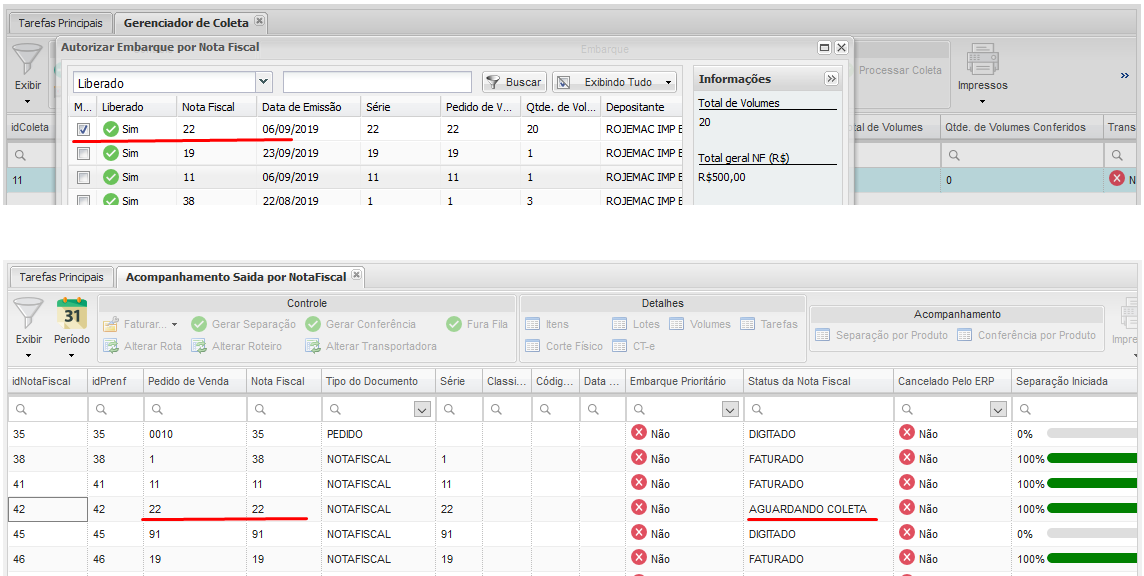Click the Gerar Separação icon
The height and width of the screenshot is (576, 1144).
(x=199, y=324)
